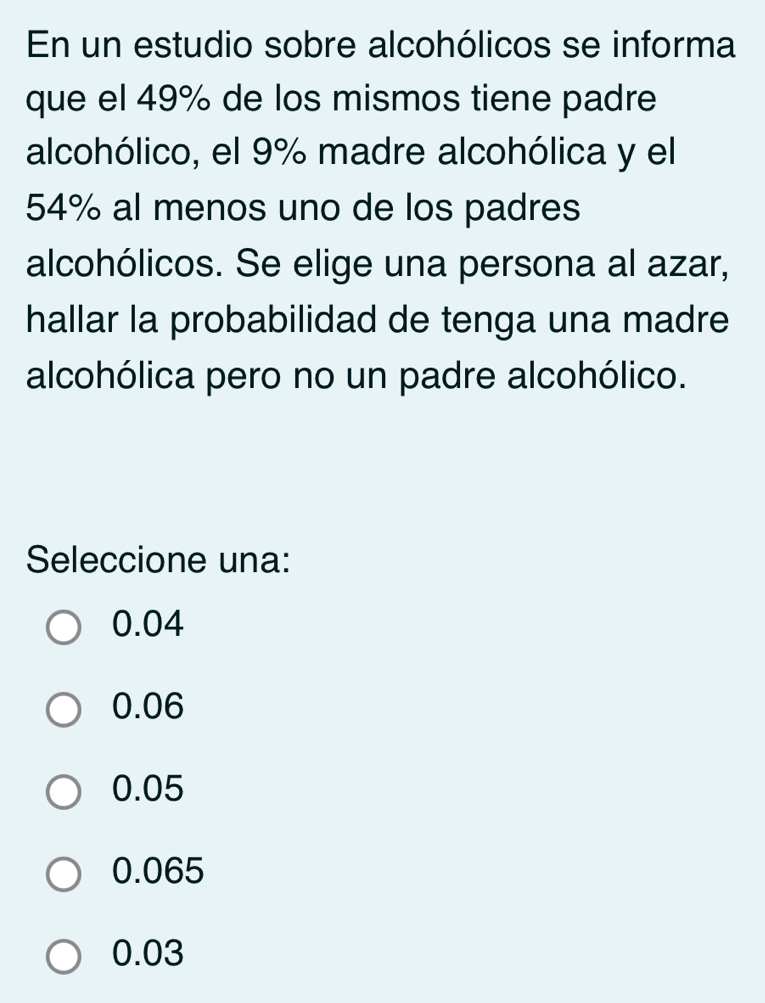Click the 0.06 answer label text
765x1003 pixels.
(149, 708)
